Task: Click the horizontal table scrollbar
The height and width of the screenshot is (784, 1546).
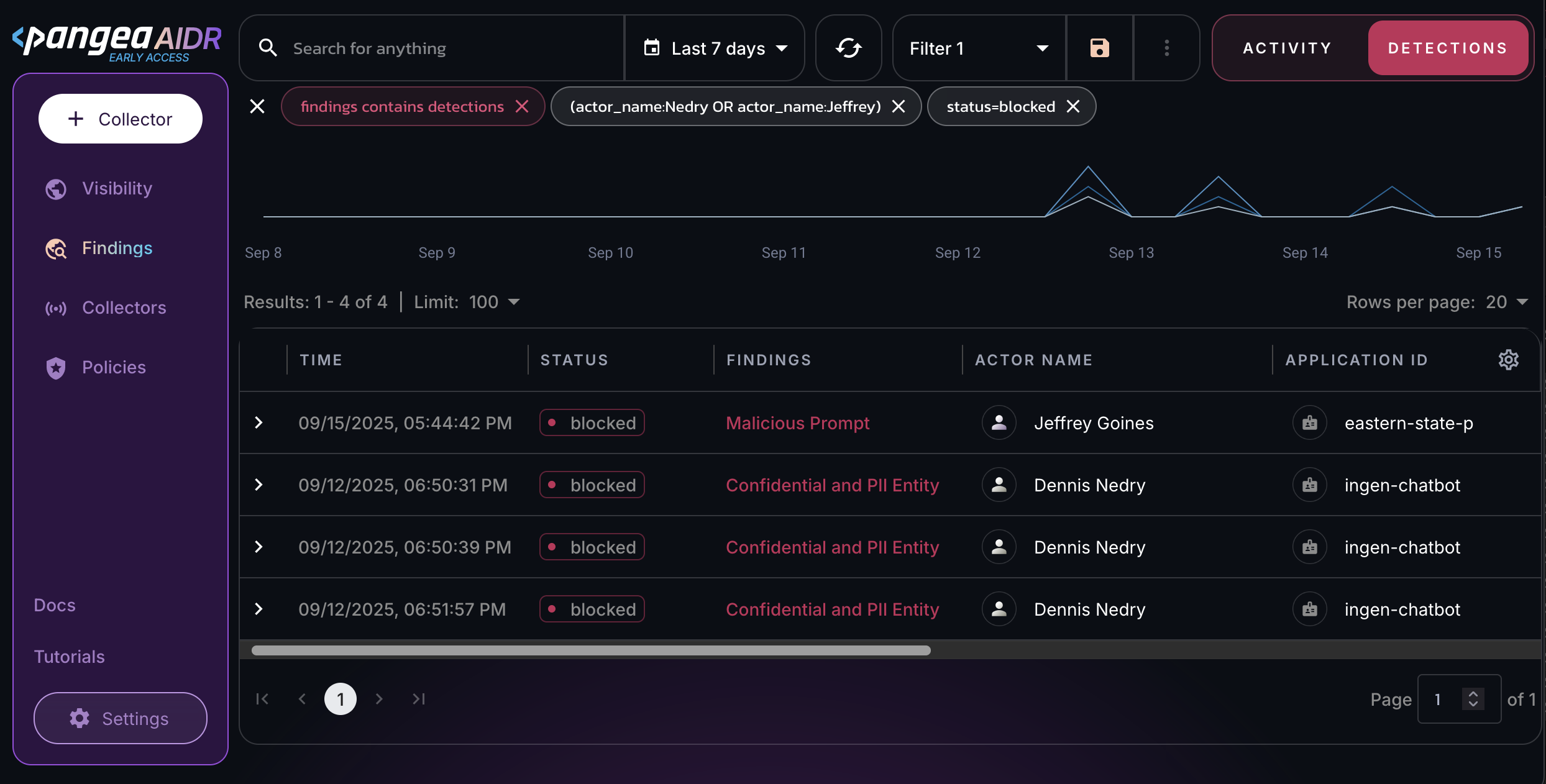Action: click(x=590, y=650)
